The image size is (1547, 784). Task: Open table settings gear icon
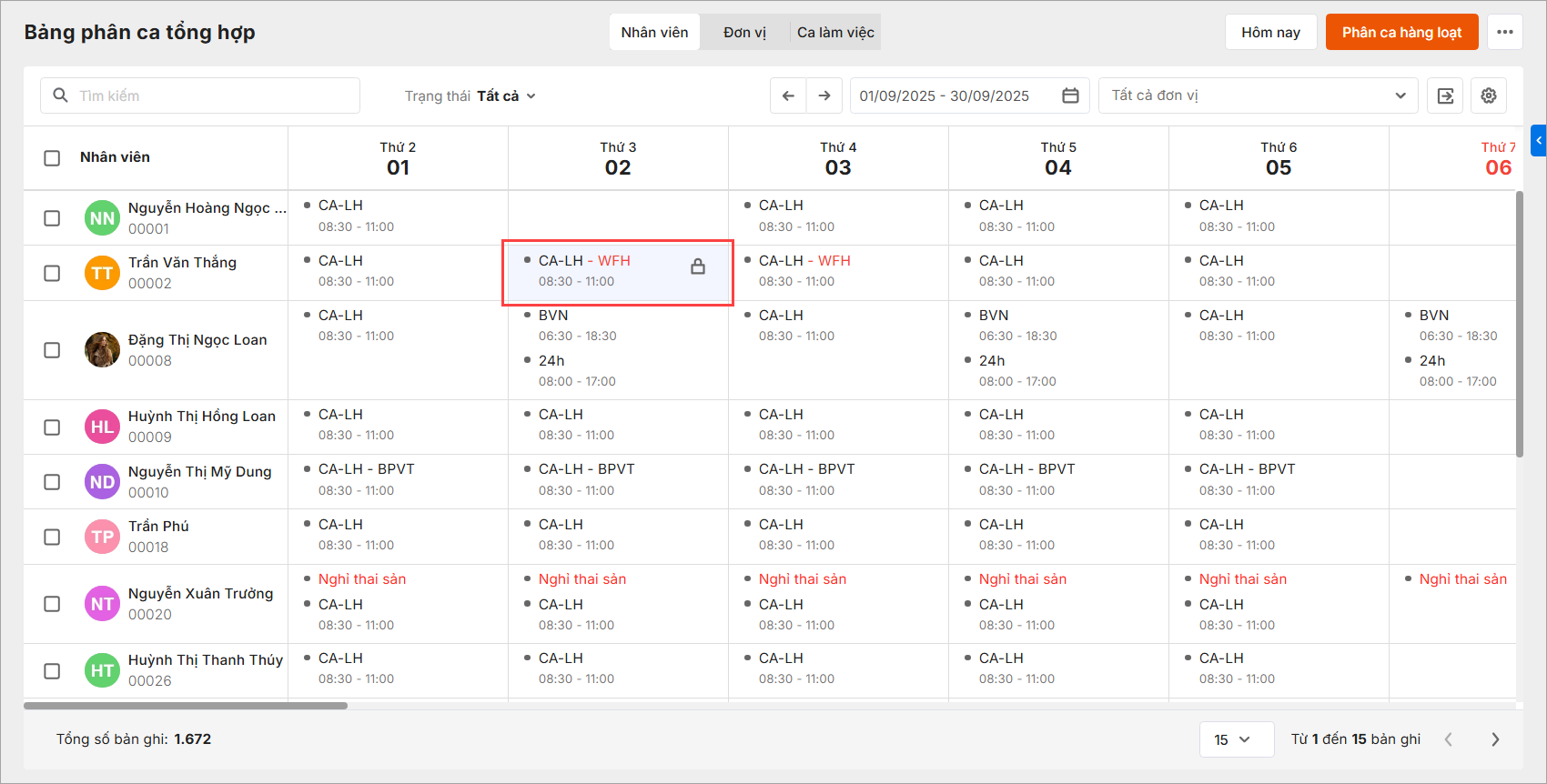pyautogui.click(x=1489, y=95)
